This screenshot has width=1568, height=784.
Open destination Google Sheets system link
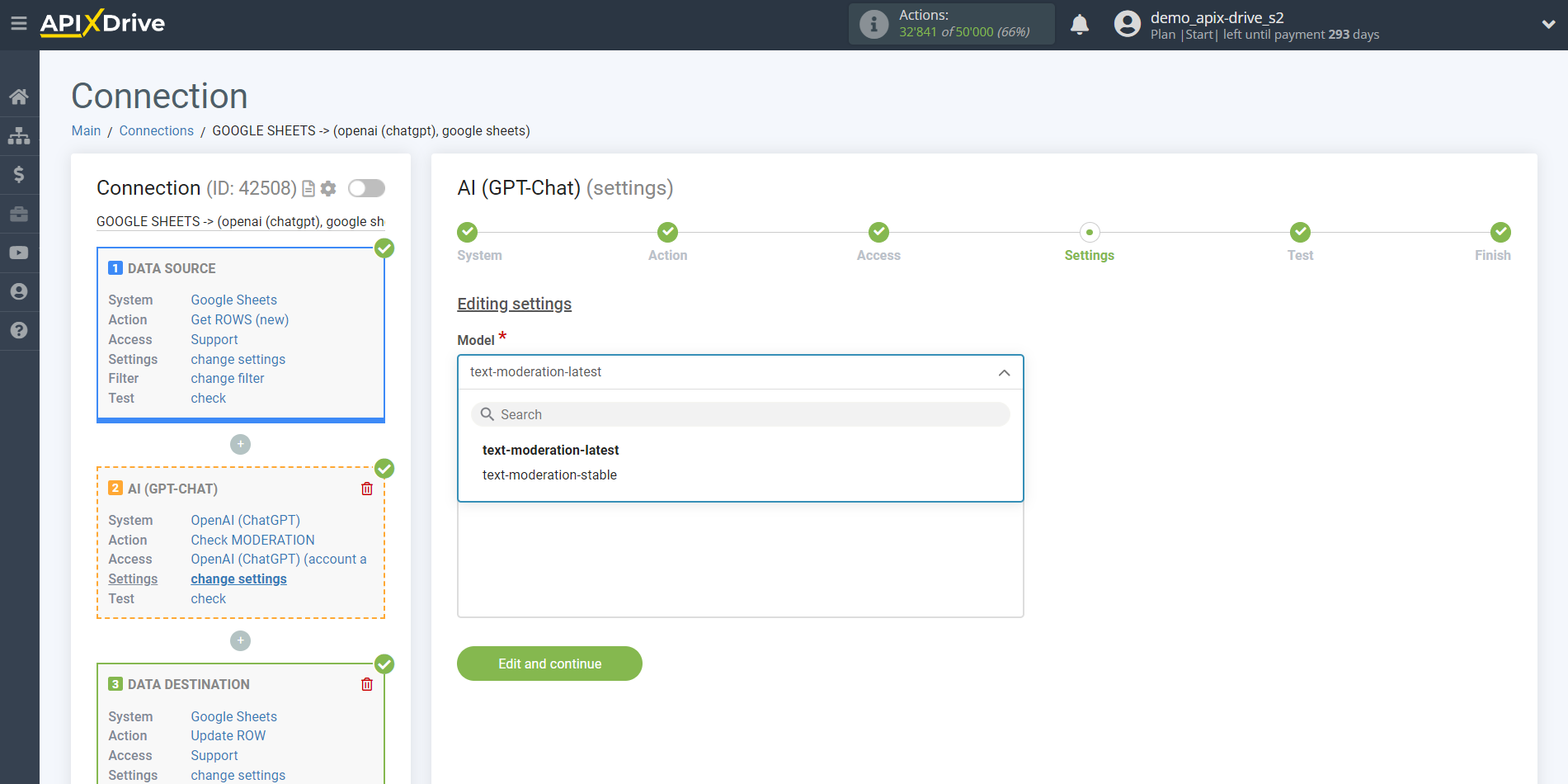point(233,716)
